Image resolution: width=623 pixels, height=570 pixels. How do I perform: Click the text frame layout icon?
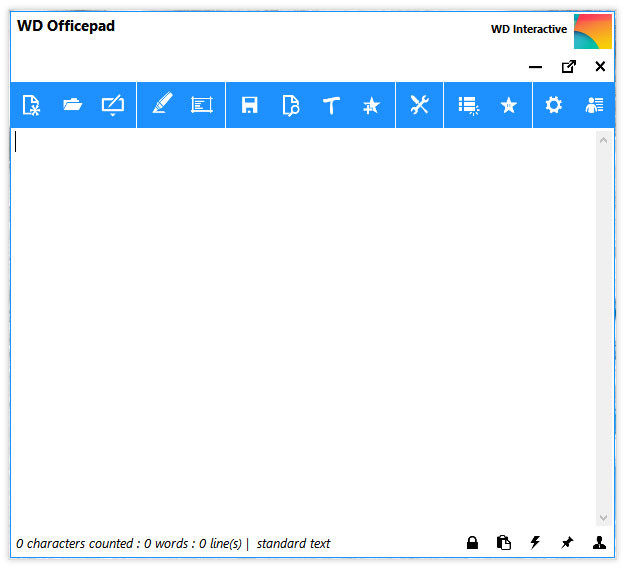click(x=202, y=105)
